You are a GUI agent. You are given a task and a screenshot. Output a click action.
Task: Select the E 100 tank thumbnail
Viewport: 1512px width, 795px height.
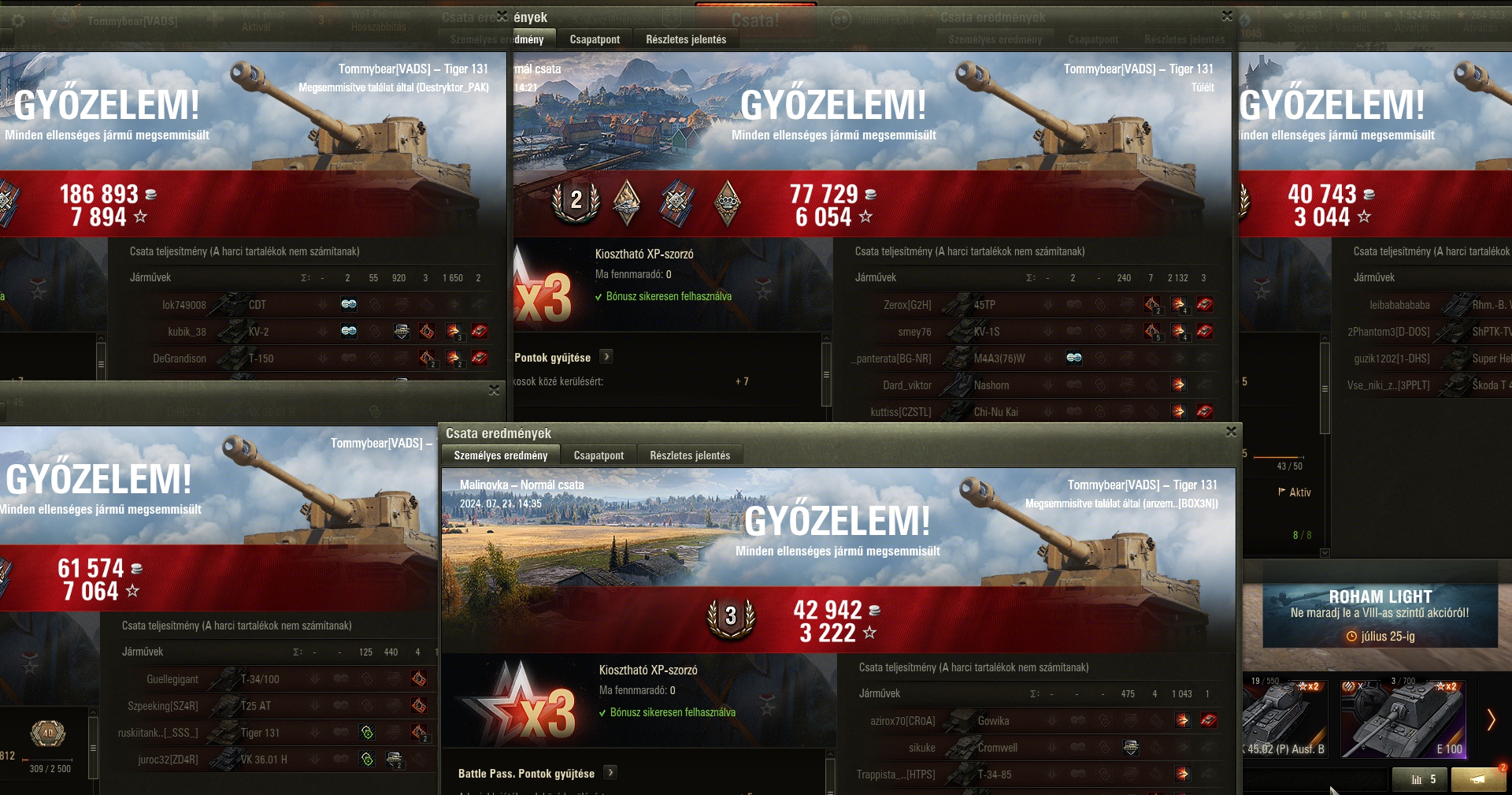1403,719
